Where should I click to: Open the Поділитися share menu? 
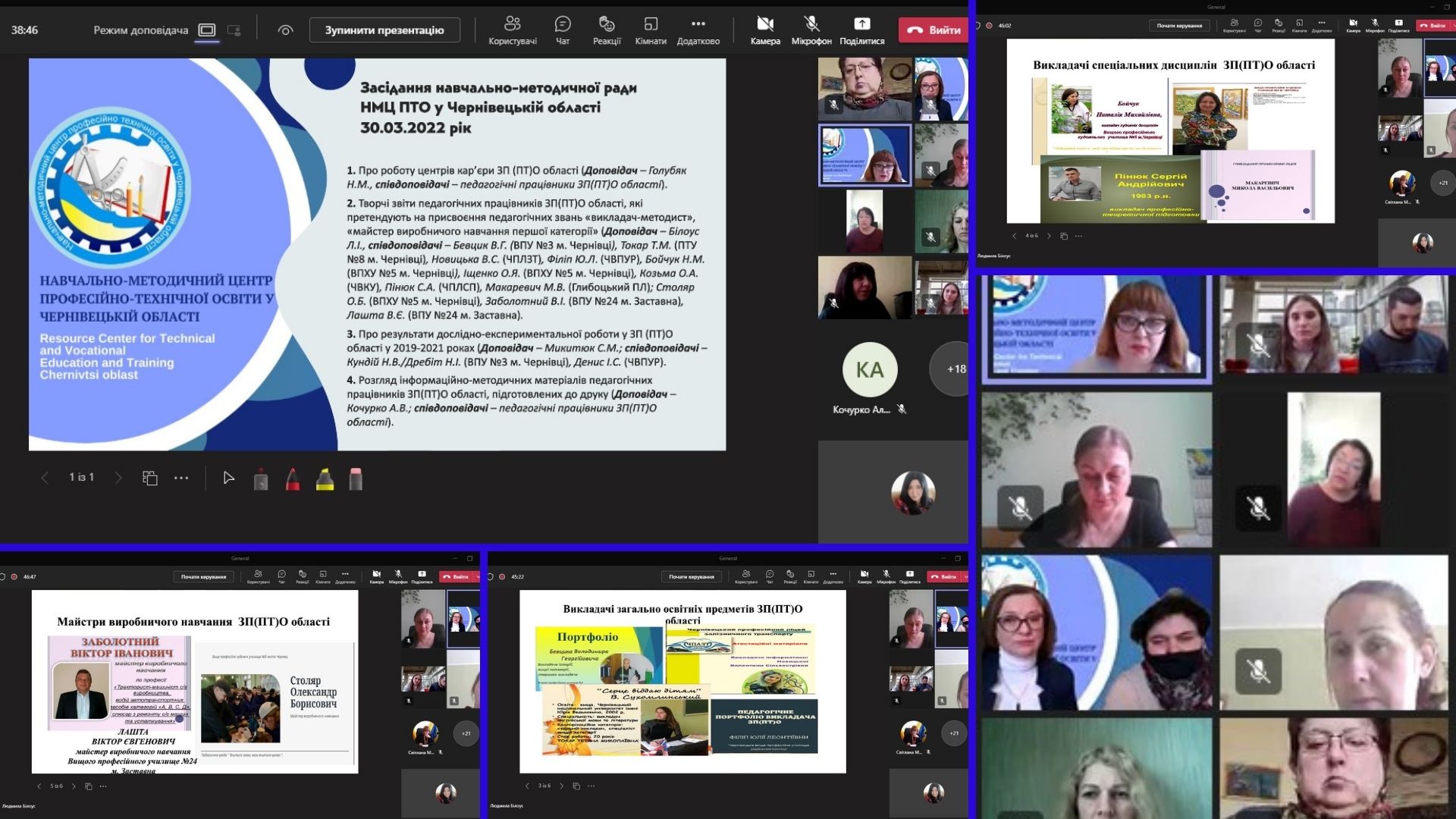pos(861,30)
